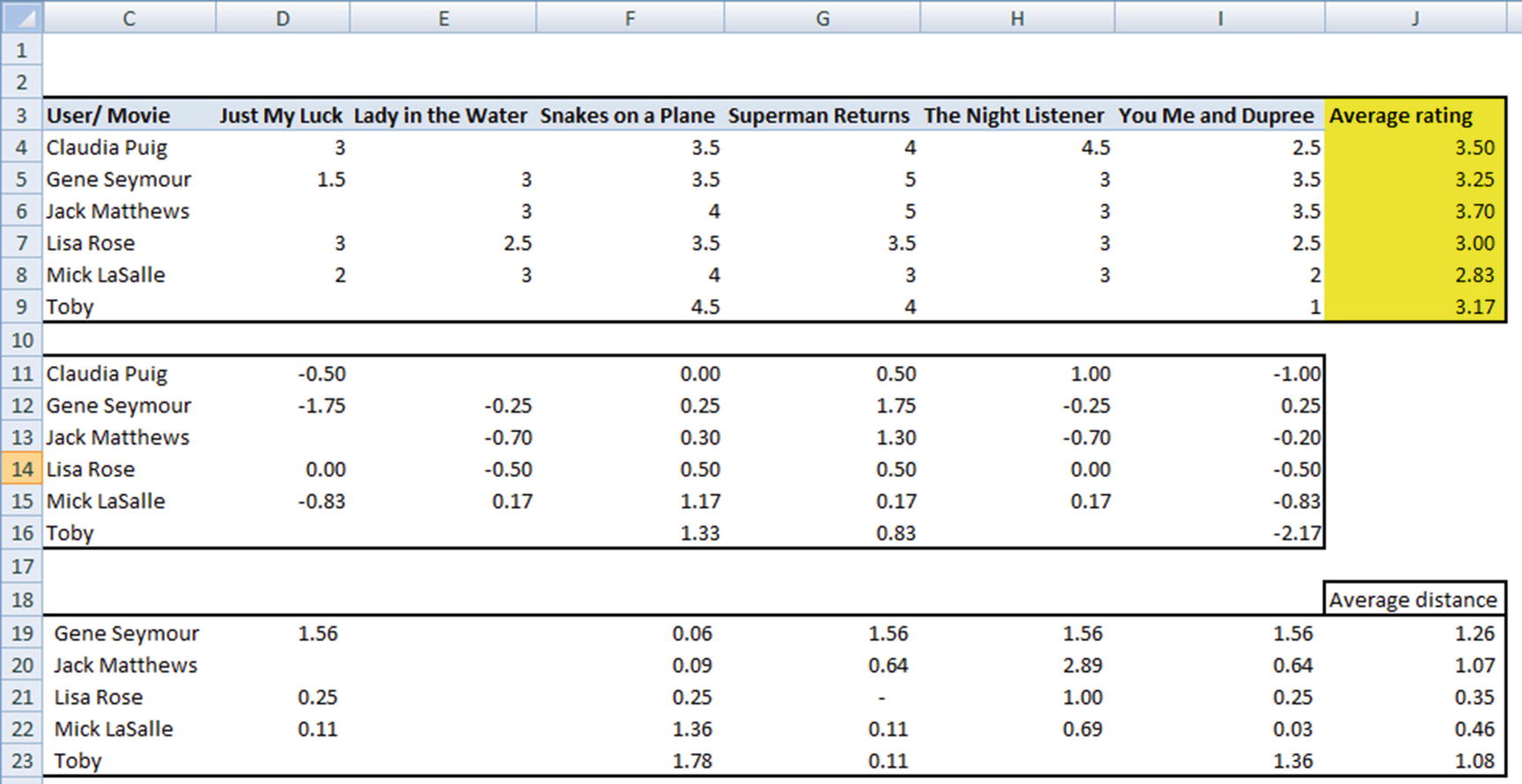Click Toby's You Me and Dupree rating of 1
1522x784 pixels.
coord(1315,307)
